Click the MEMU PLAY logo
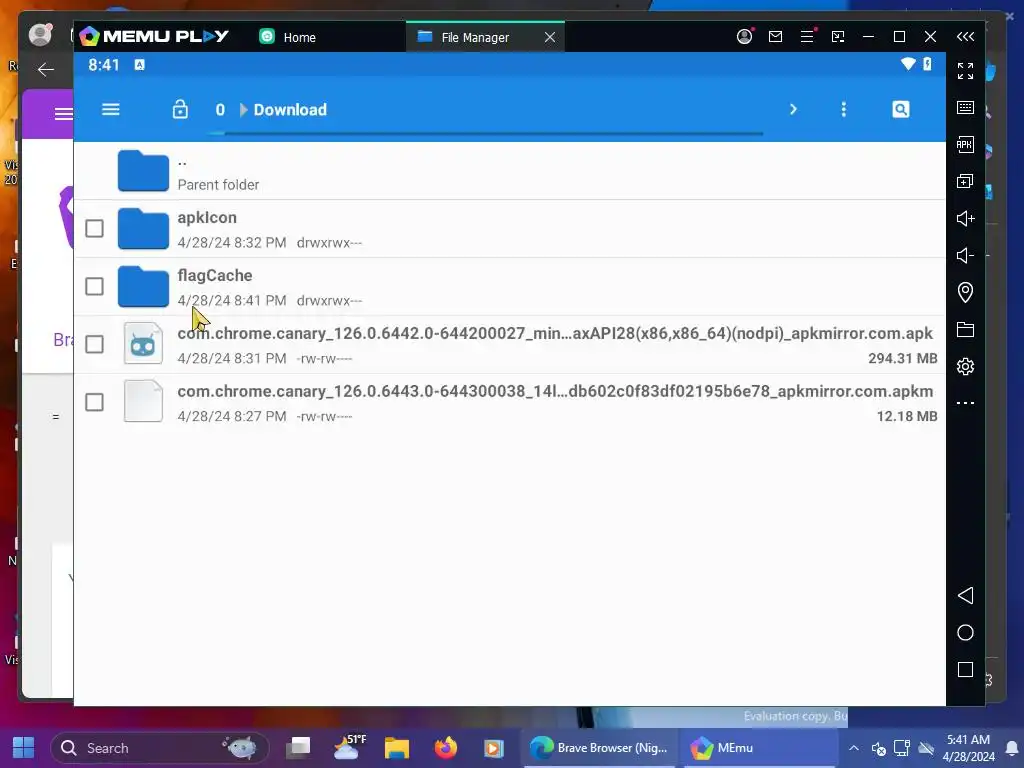The height and width of the screenshot is (768, 1024). [x=154, y=37]
